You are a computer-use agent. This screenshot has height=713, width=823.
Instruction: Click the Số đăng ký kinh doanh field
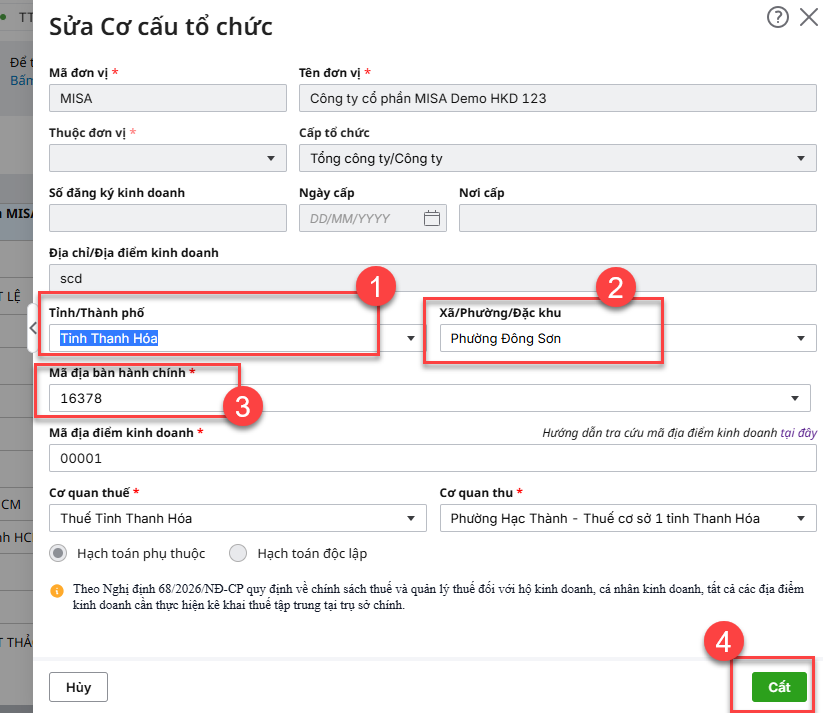pyautogui.click(x=167, y=218)
